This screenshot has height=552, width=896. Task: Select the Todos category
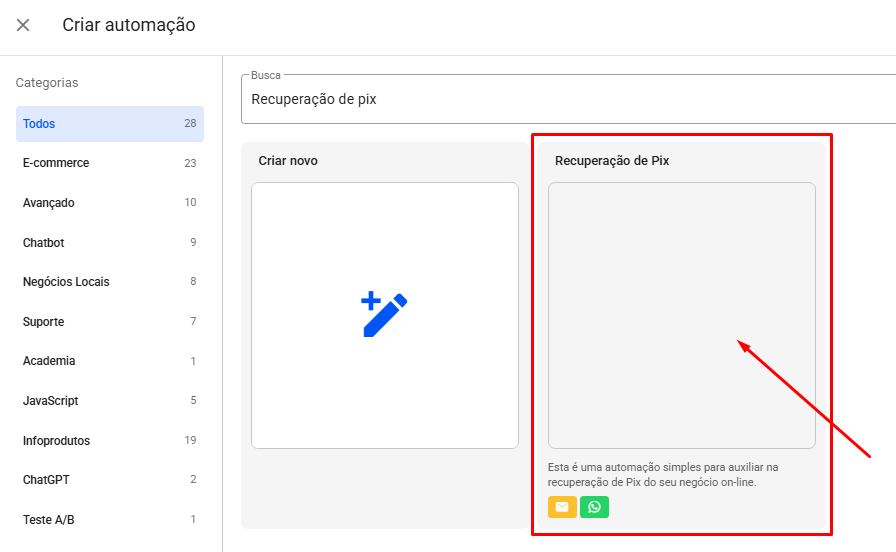[x=109, y=124]
